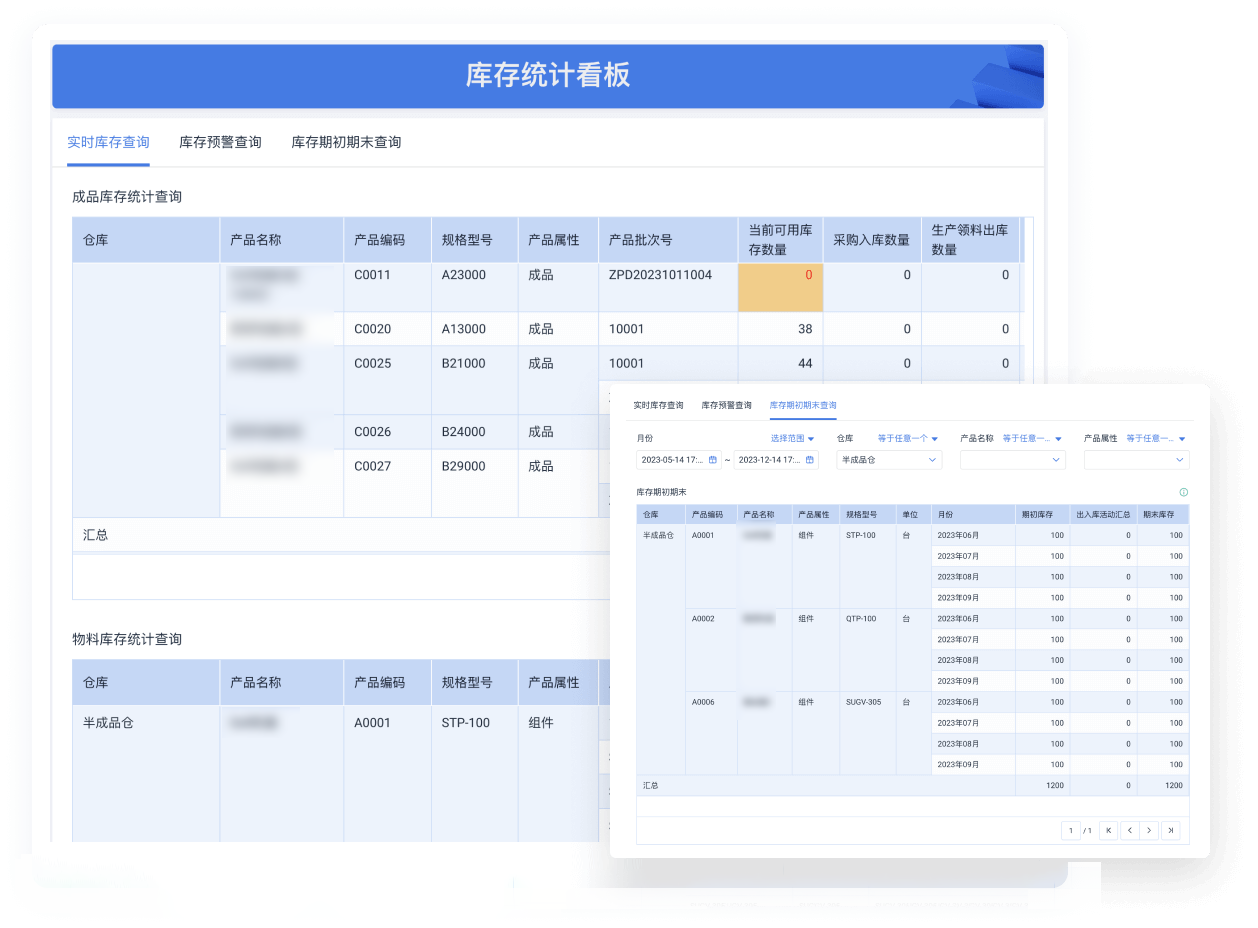
Task: Open calendar icon for end date 2023-12-14
Action: coord(809,460)
